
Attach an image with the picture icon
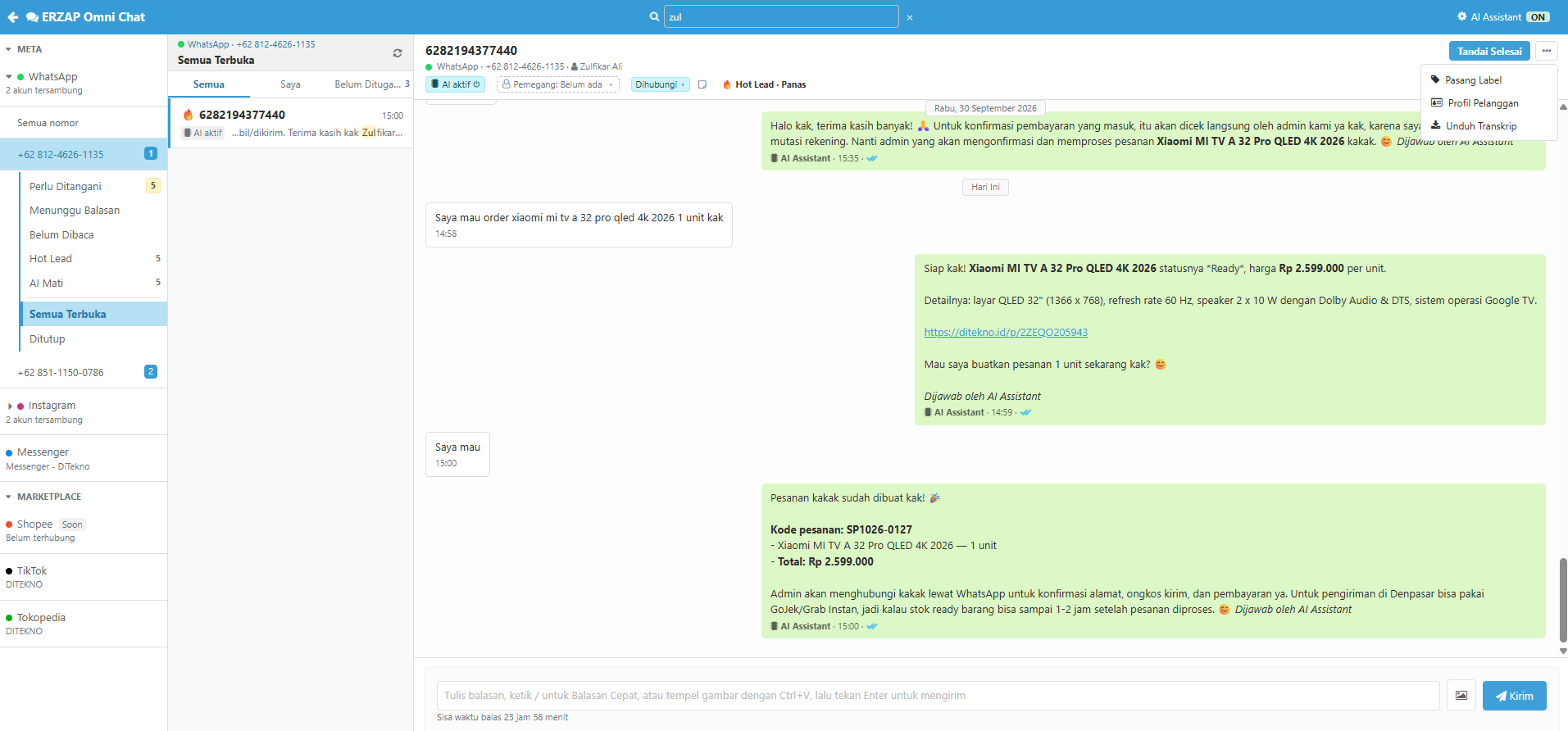1461,696
